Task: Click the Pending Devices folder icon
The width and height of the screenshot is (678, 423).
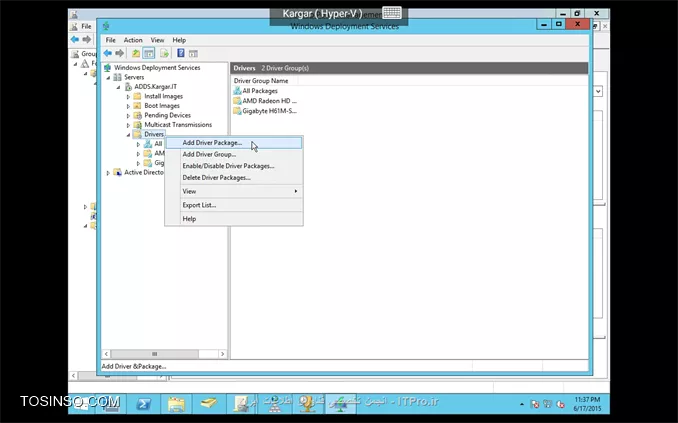Action: point(138,115)
